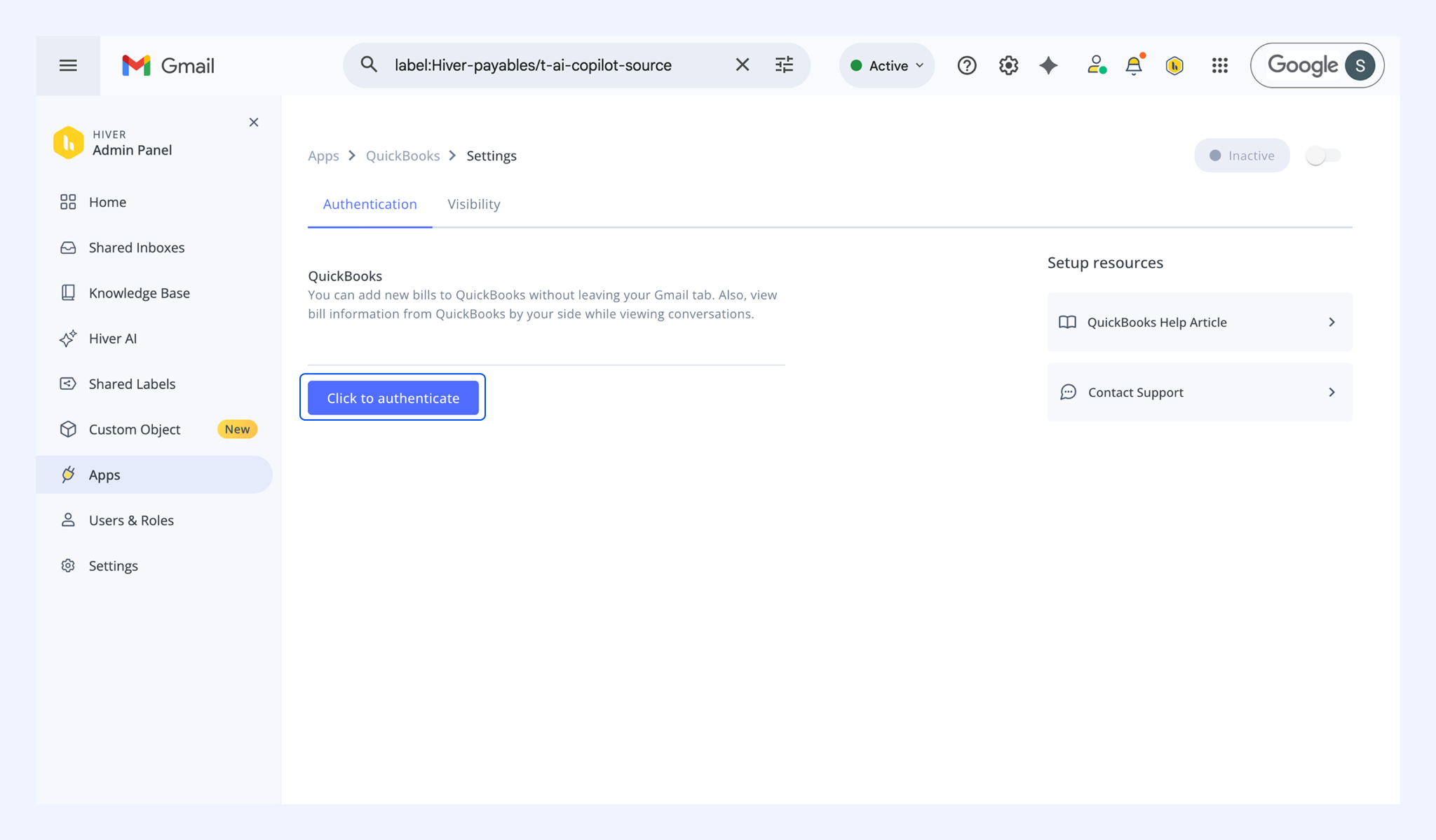Image resolution: width=1436 pixels, height=840 pixels.
Task: Open Gmail settings gear in the top bar
Action: click(1008, 65)
